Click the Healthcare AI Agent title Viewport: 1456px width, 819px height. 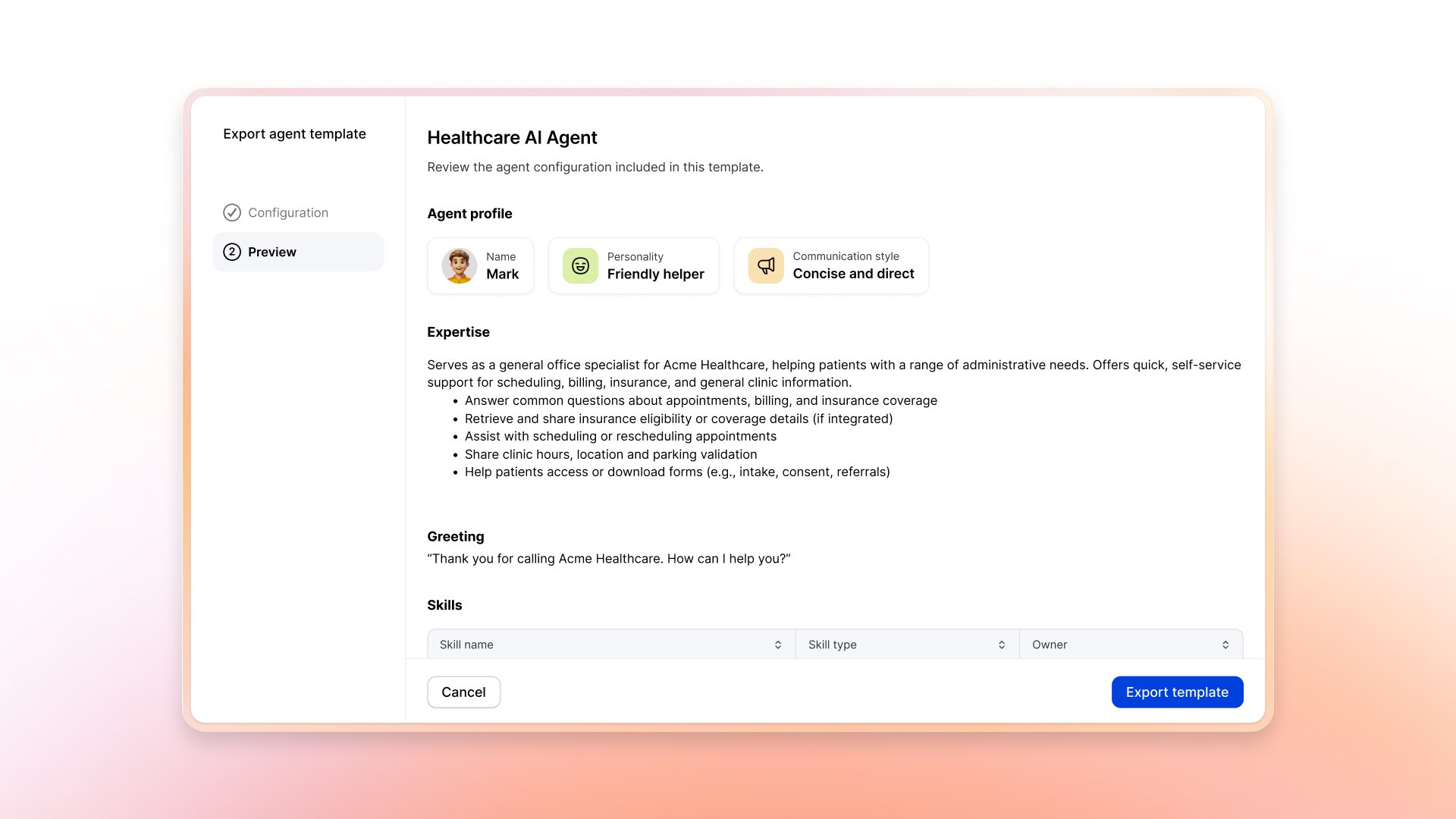[x=512, y=137]
